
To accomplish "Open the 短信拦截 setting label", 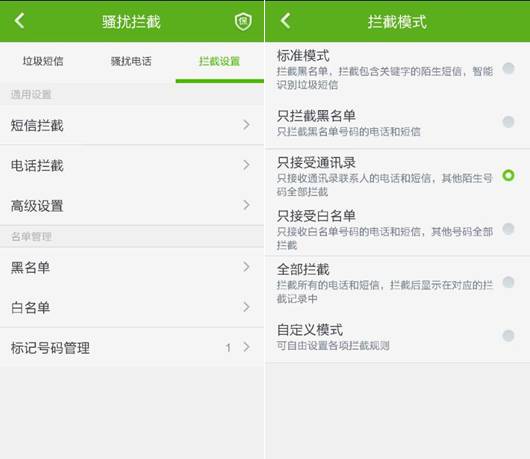I will point(37,125).
